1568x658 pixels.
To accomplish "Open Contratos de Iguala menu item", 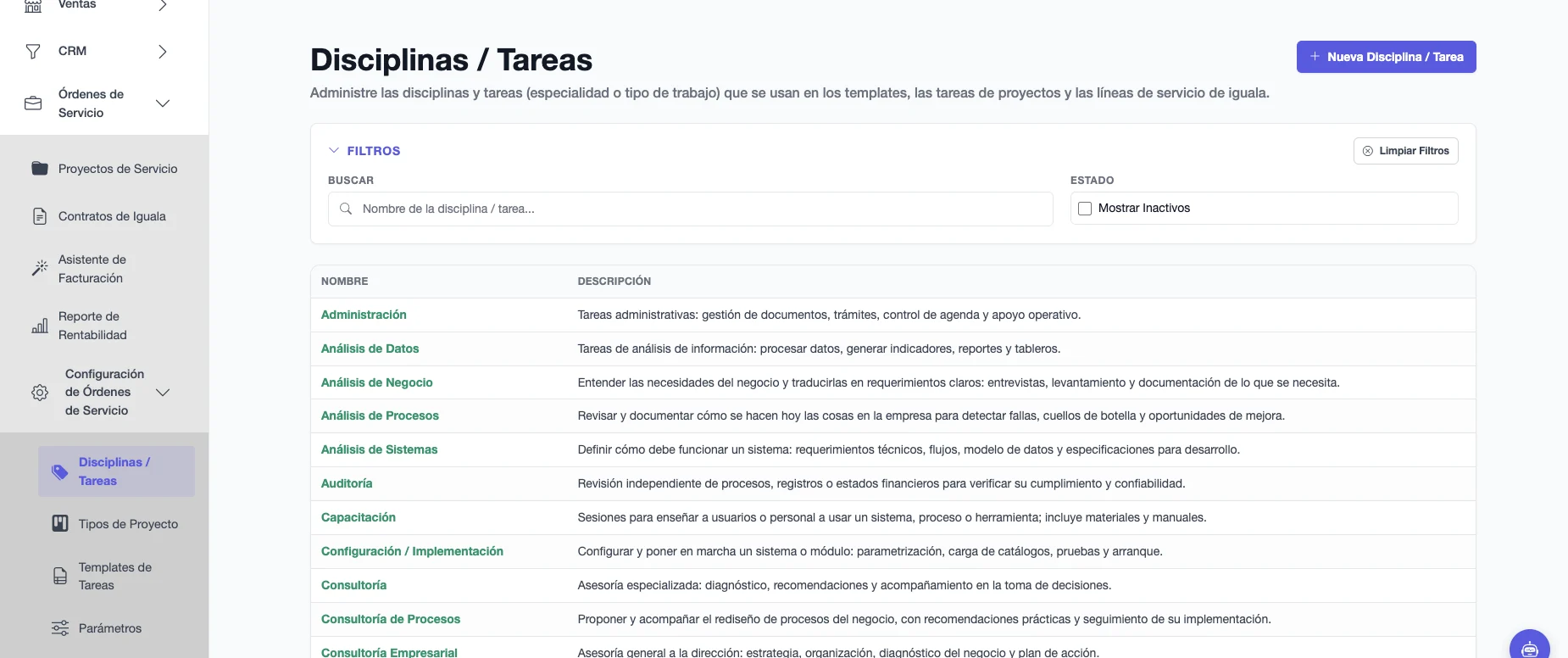I will pyautogui.click(x=104, y=216).
